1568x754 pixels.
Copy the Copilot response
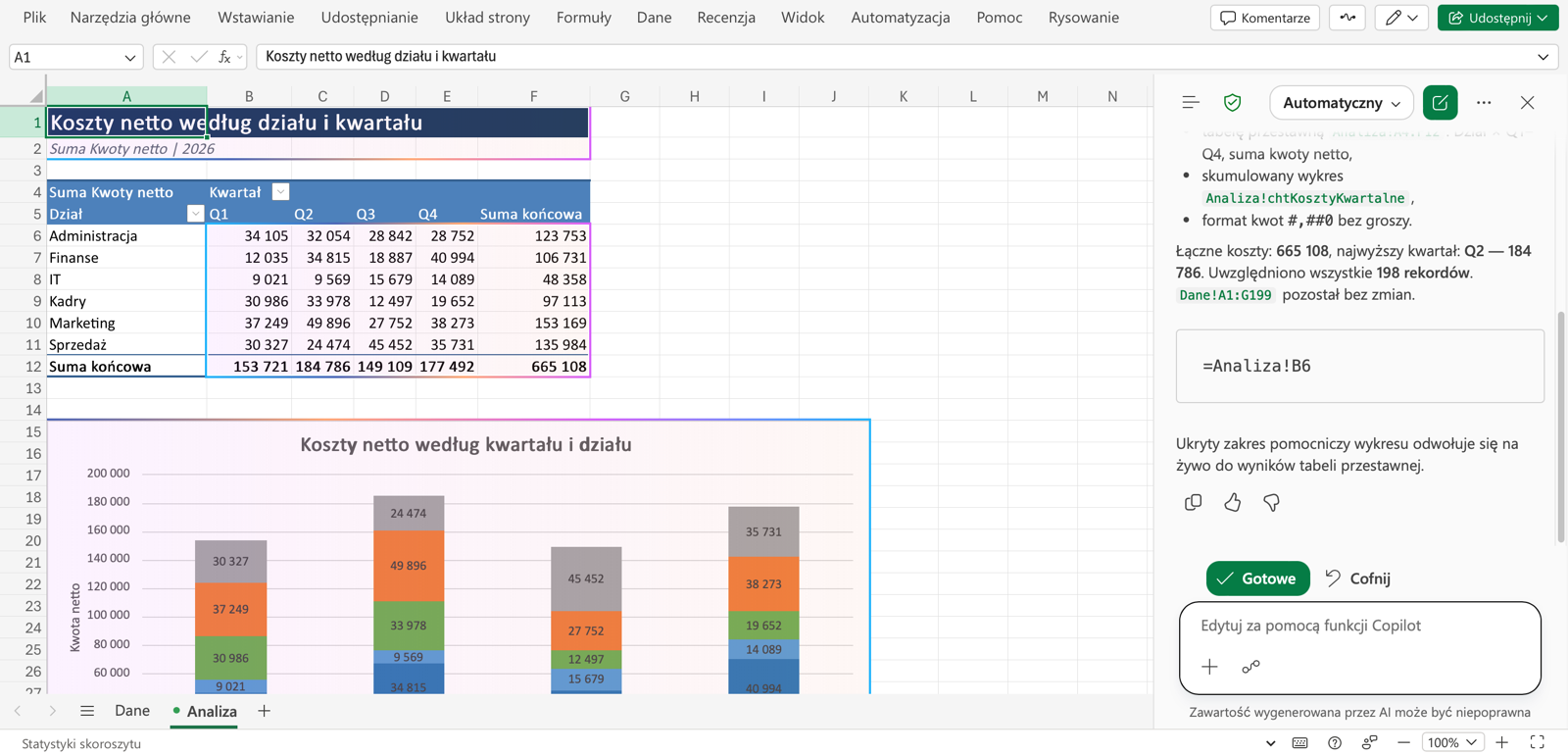pyautogui.click(x=1193, y=502)
